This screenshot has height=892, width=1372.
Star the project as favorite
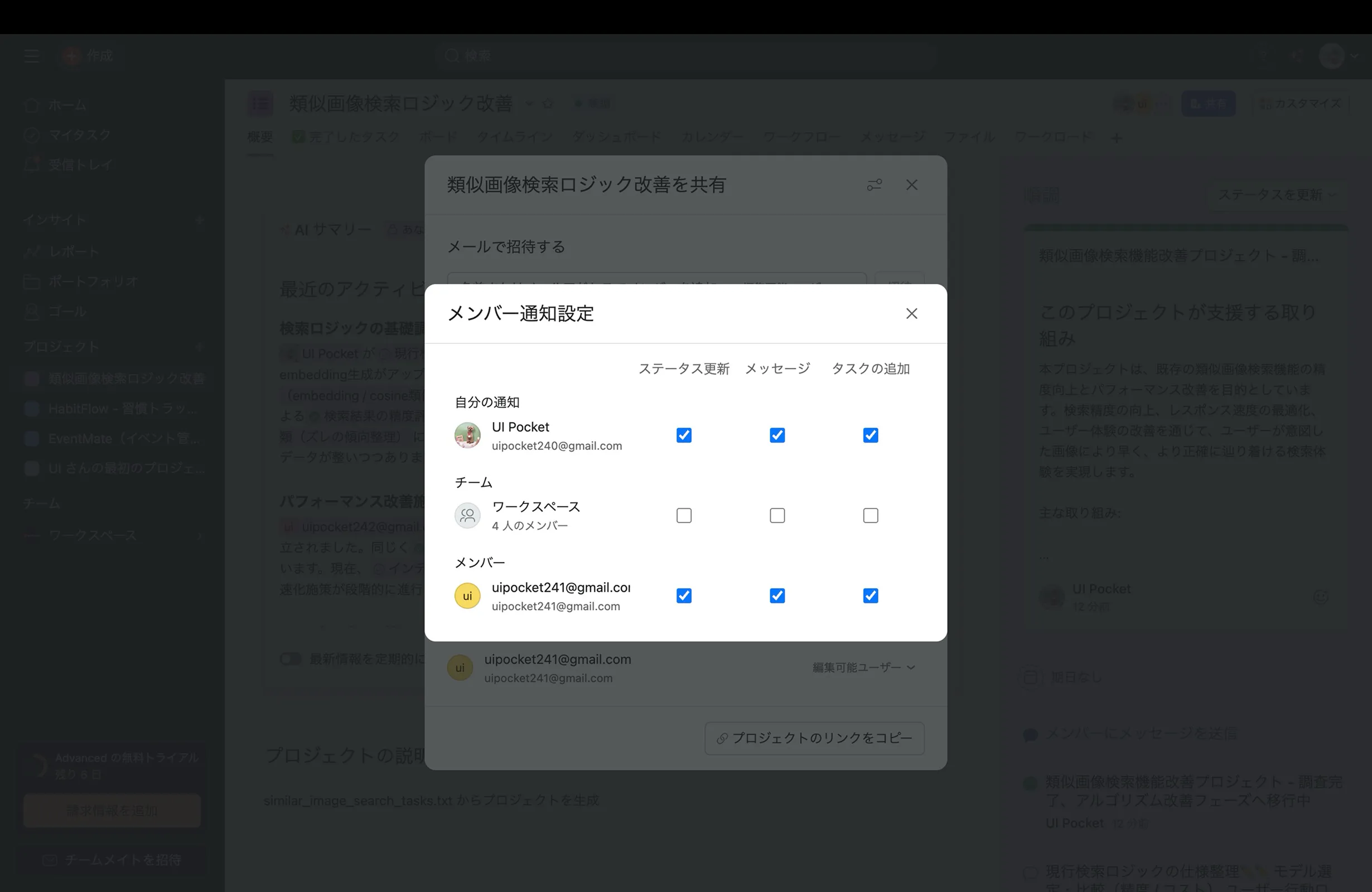pyautogui.click(x=548, y=104)
